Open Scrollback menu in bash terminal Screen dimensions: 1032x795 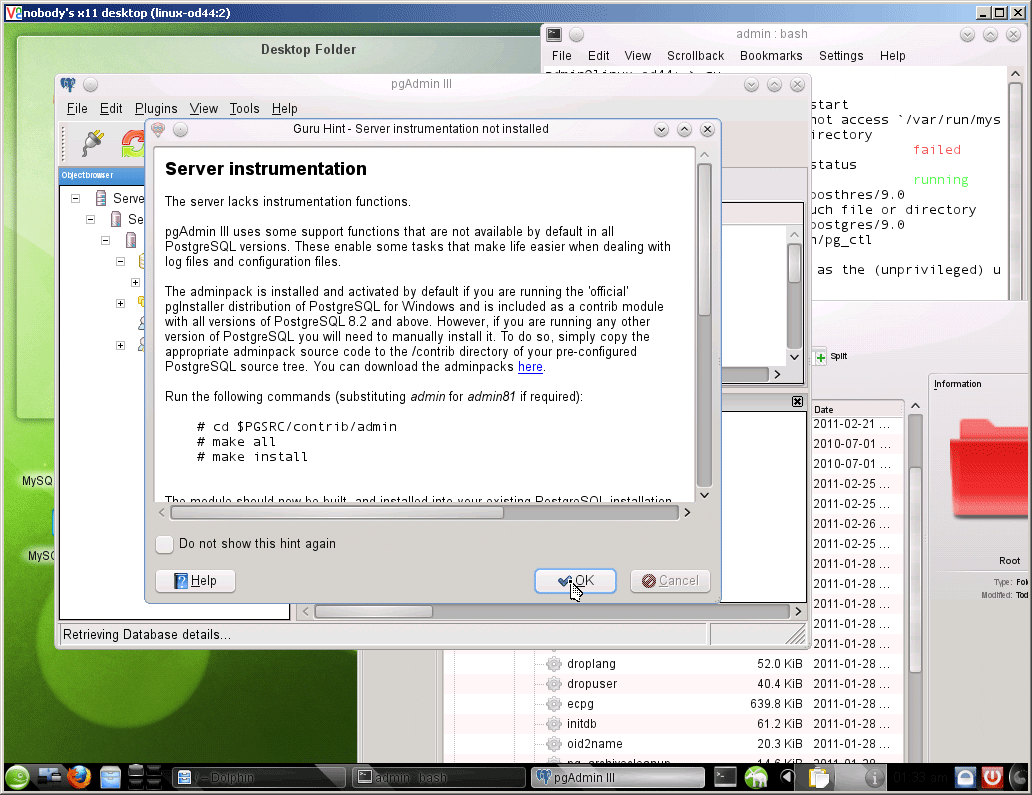click(695, 56)
